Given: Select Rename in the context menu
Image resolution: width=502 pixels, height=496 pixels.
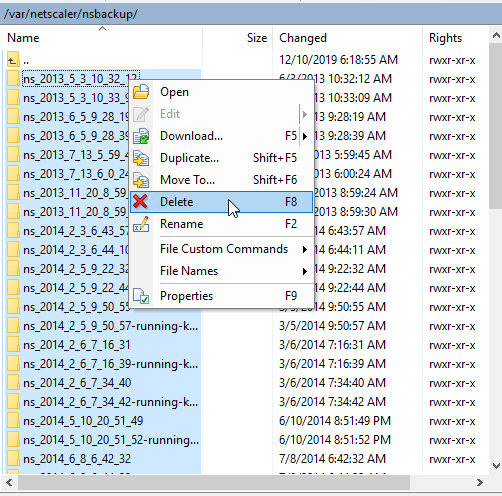Looking at the screenshot, I should tap(221, 224).
